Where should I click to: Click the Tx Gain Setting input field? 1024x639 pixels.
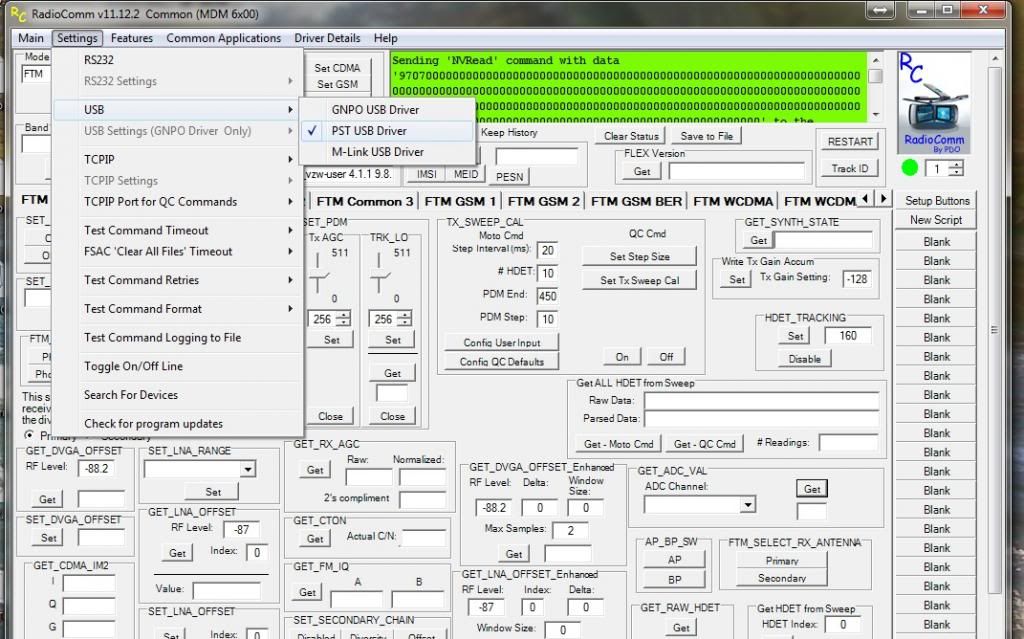[857, 279]
